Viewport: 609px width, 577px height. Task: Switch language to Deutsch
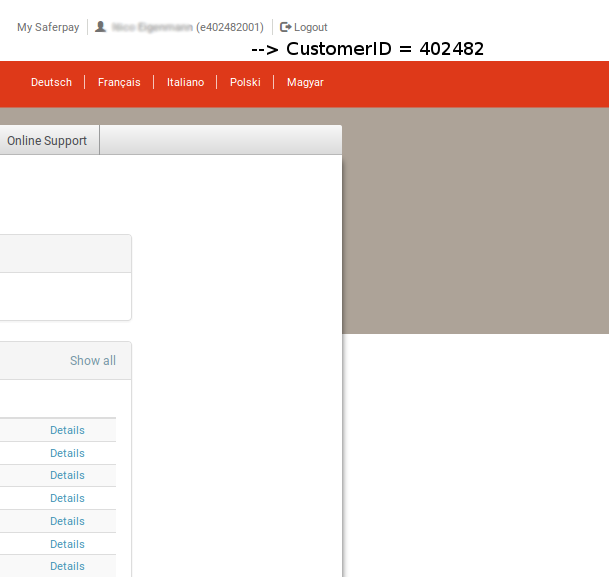click(x=51, y=82)
